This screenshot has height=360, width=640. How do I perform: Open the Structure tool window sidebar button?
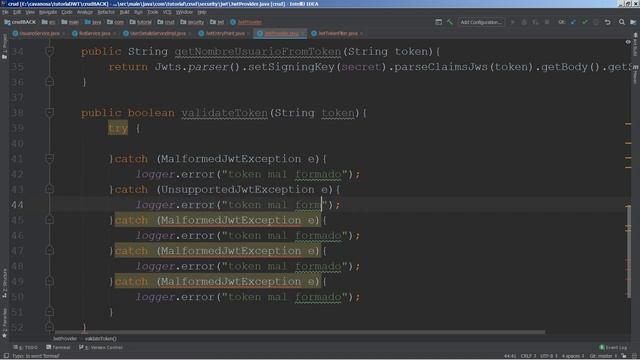pyautogui.click(x=4, y=283)
